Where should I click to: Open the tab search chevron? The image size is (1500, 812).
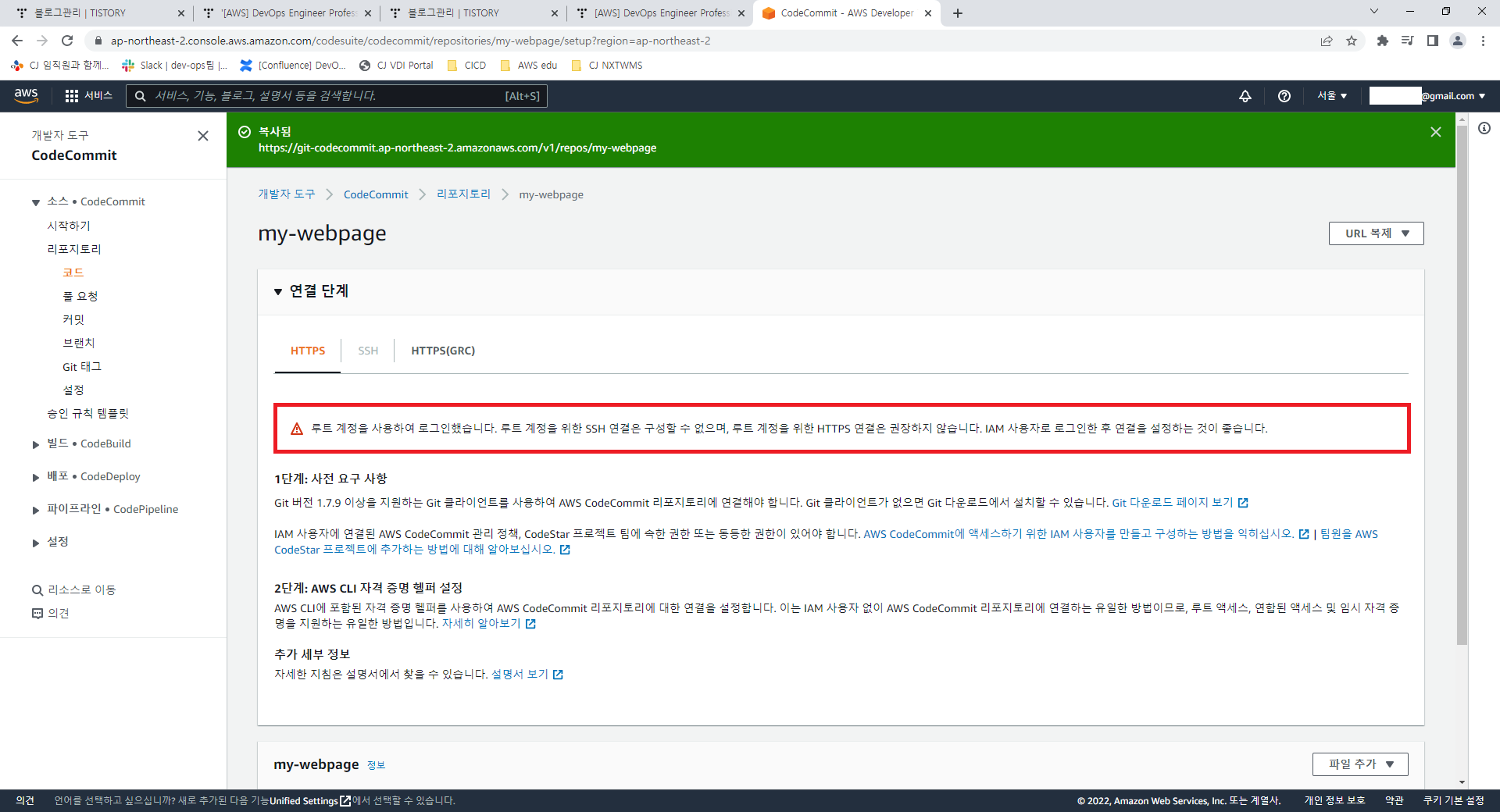pos(1374,12)
